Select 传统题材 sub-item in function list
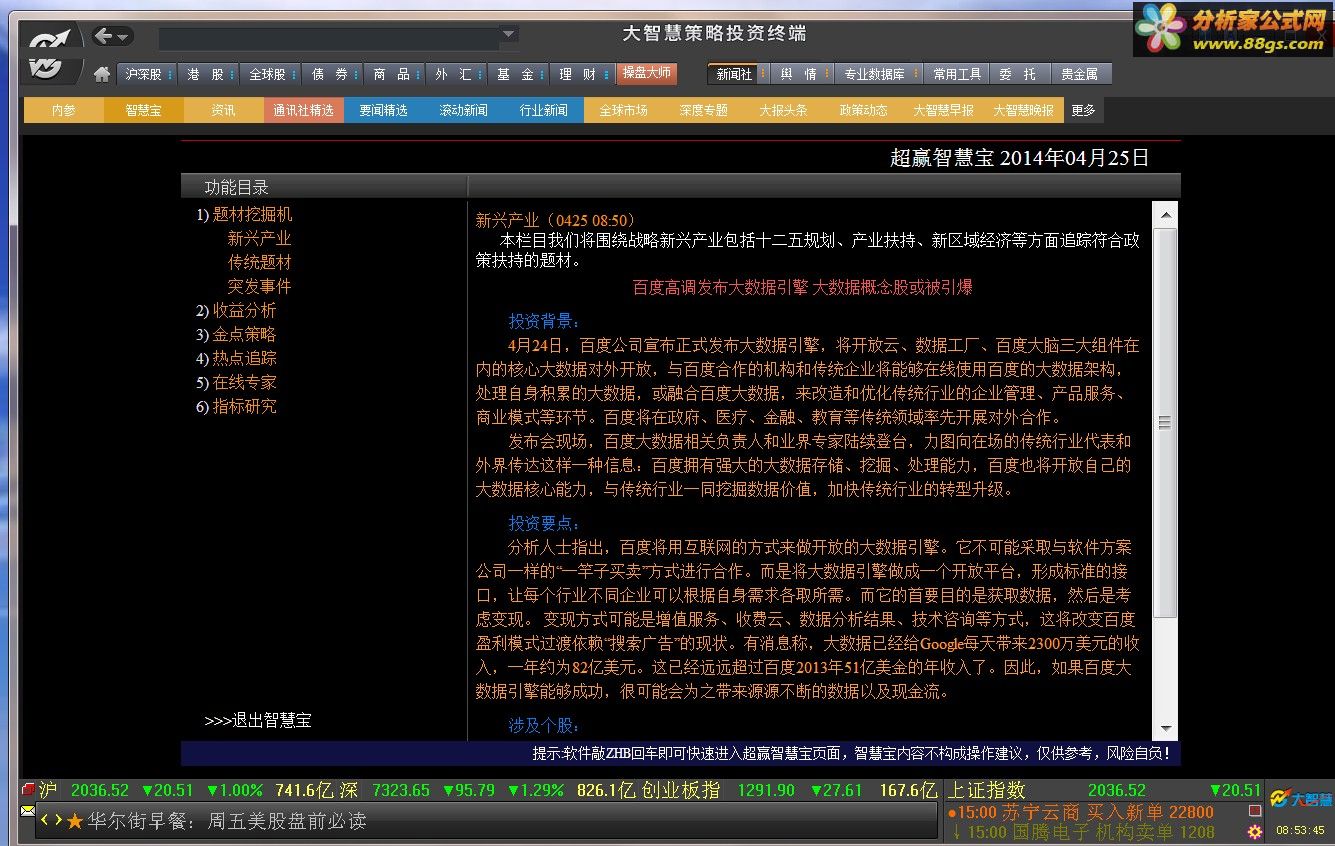The height and width of the screenshot is (846, 1335). 260,262
